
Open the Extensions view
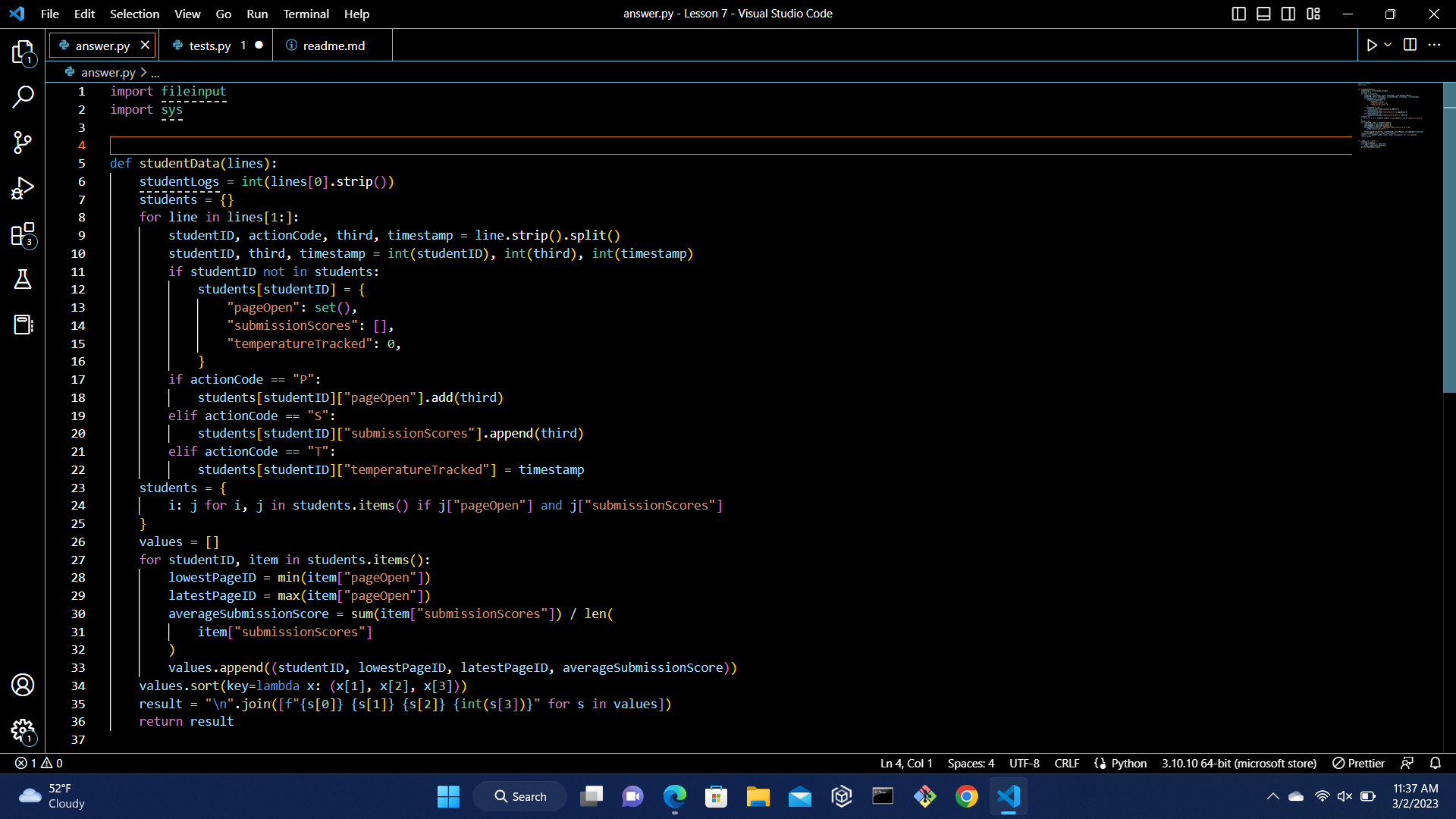[23, 234]
